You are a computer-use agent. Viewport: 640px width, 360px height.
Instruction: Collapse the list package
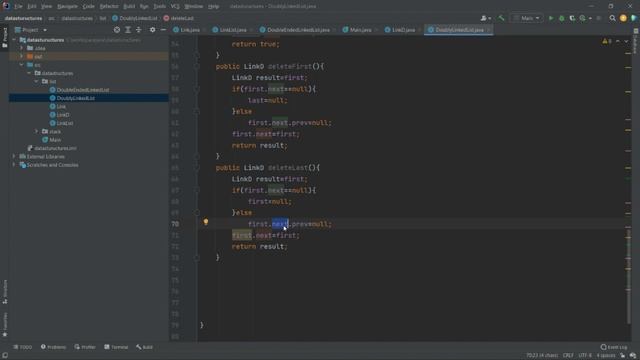click(37, 82)
